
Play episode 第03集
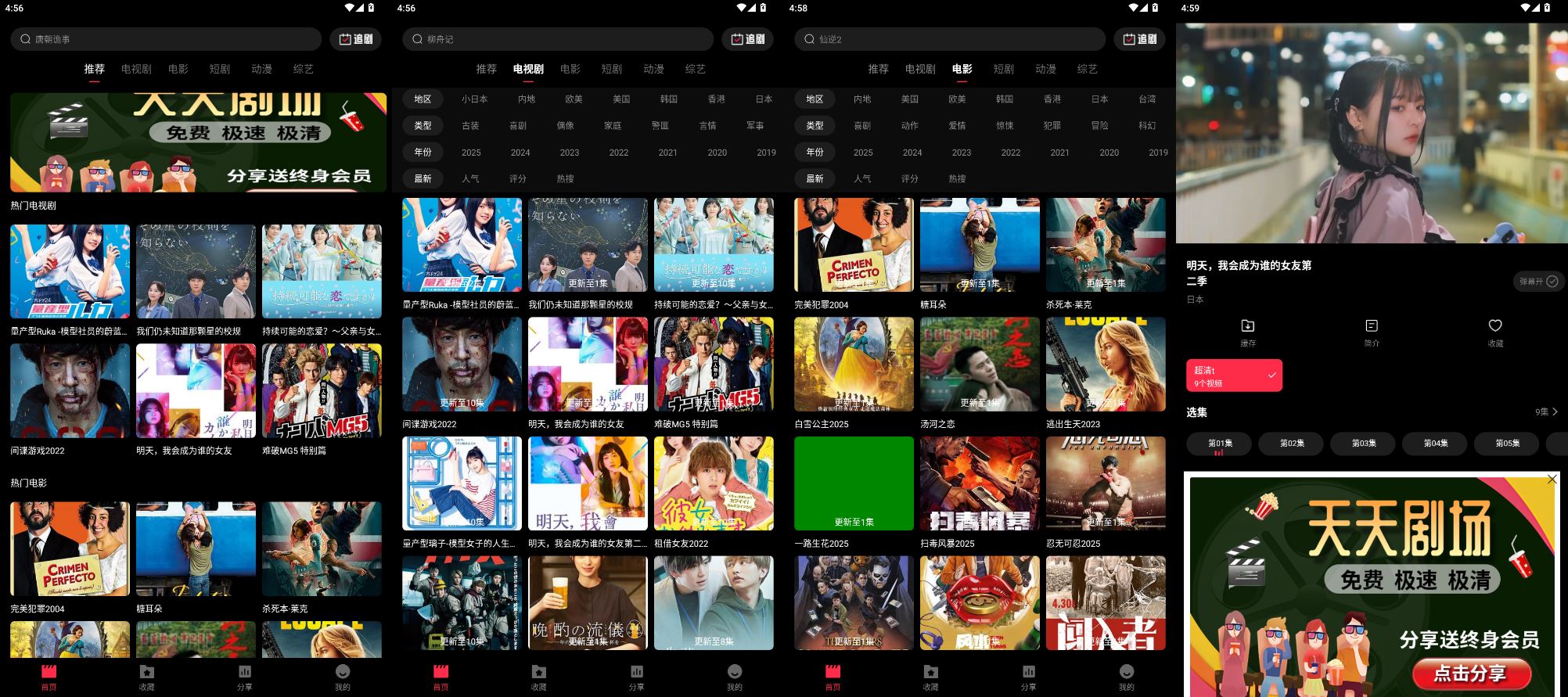click(x=1363, y=444)
